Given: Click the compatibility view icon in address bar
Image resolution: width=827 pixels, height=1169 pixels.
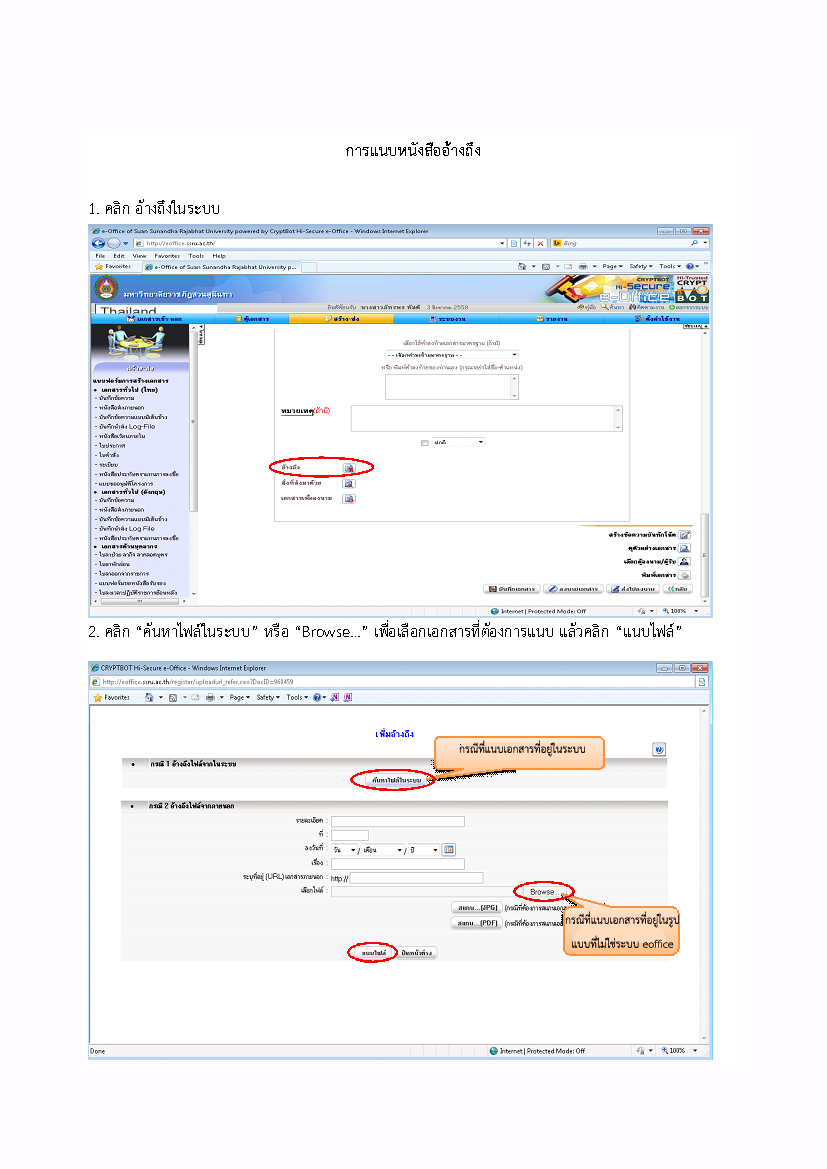Looking at the screenshot, I should pyautogui.click(x=514, y=243).
